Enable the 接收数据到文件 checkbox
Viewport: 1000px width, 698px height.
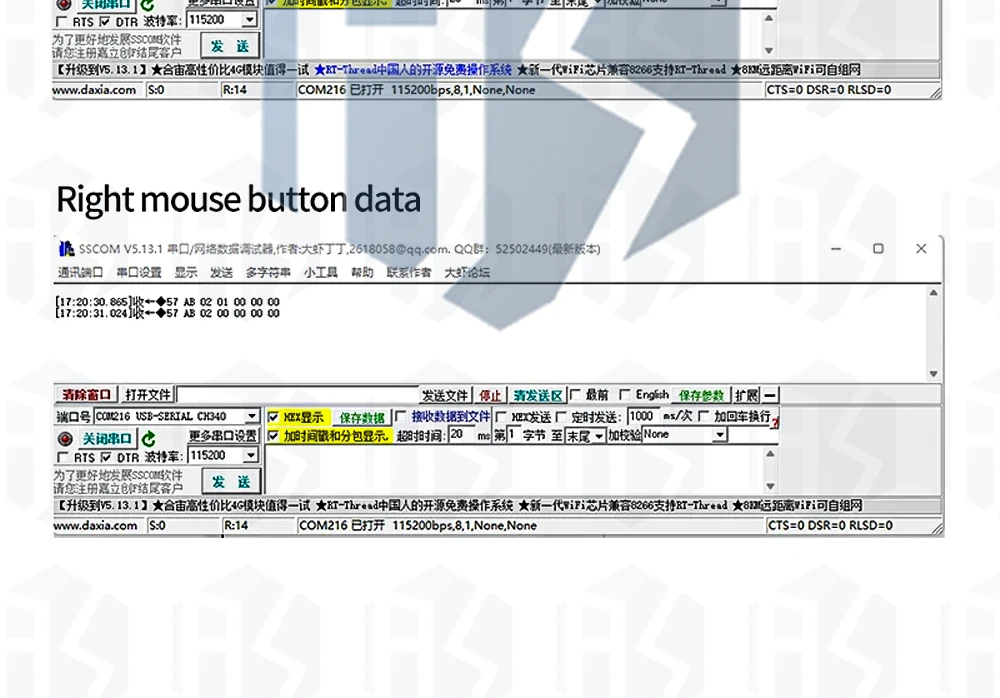(x=401, y=417)
